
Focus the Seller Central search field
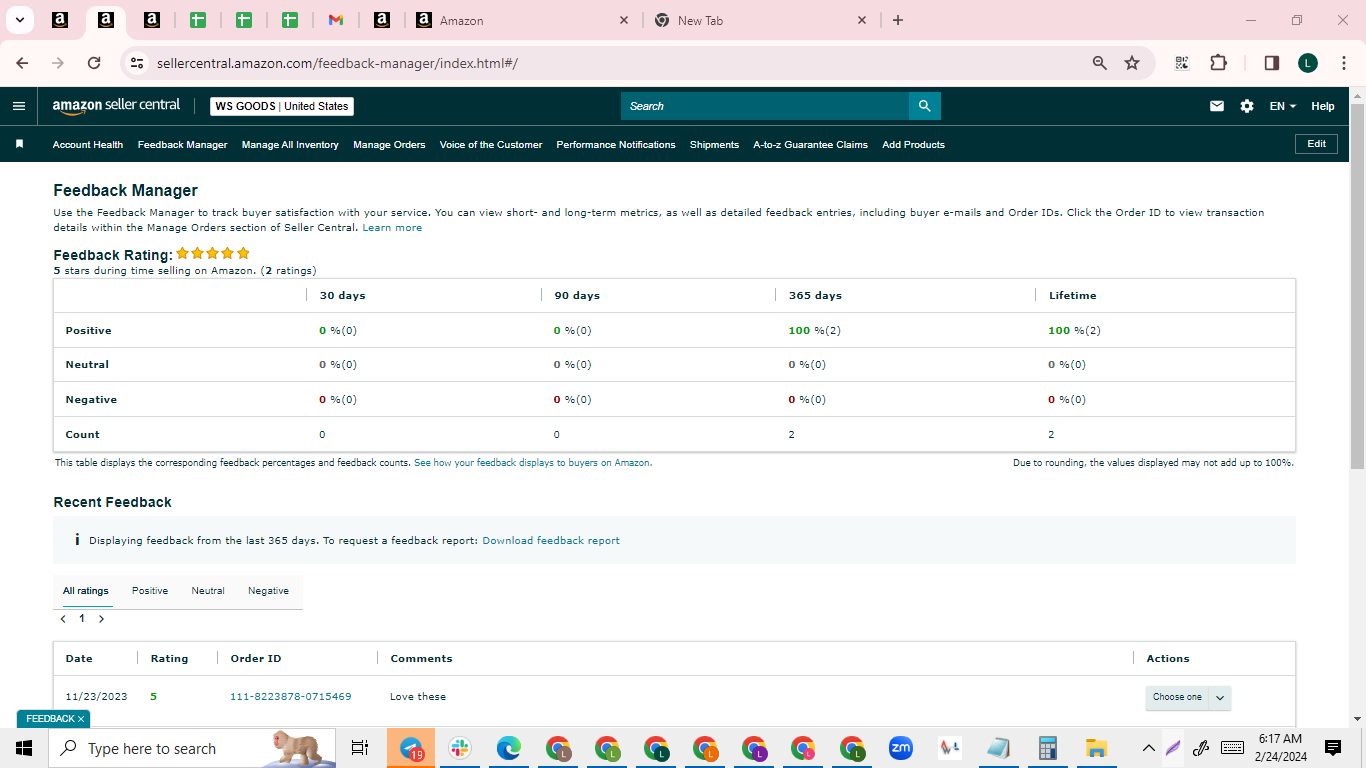(765, 106)
